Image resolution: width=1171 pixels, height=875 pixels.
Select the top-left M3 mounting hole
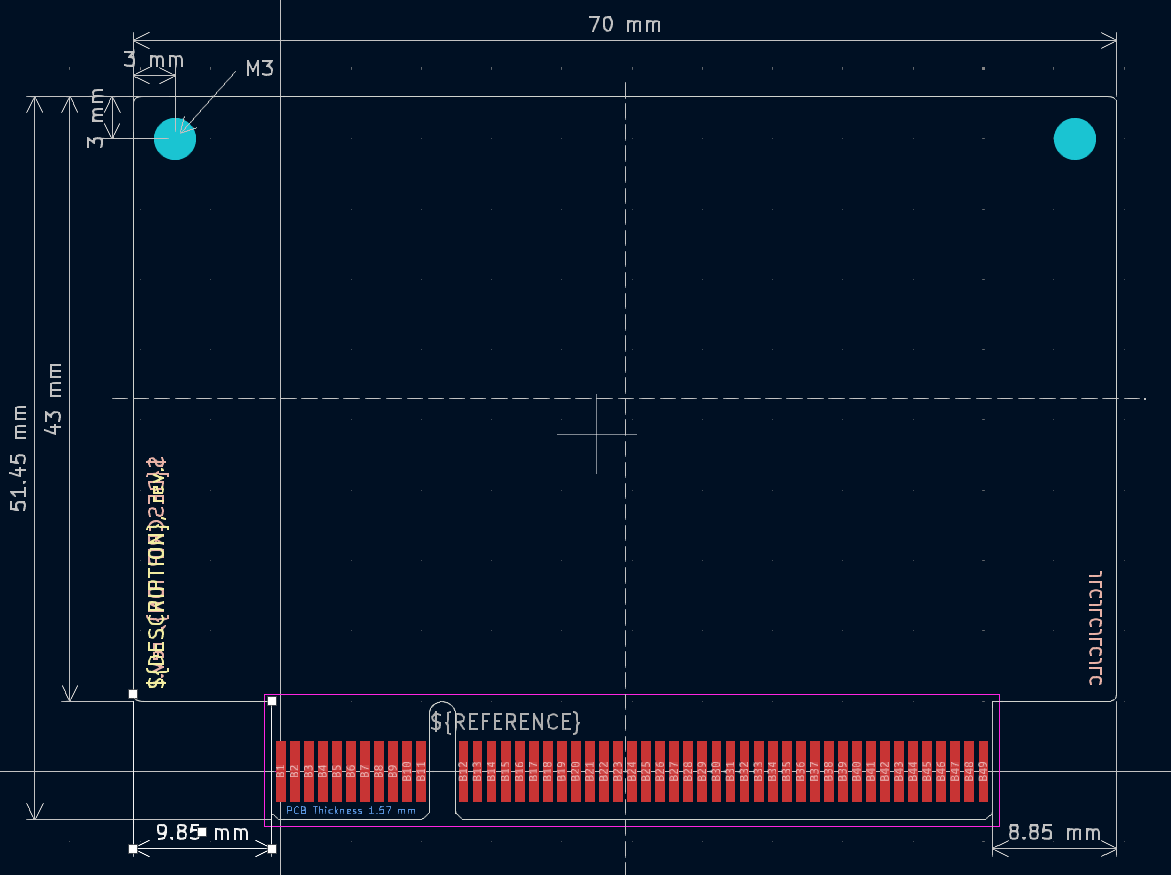[175, 139]
